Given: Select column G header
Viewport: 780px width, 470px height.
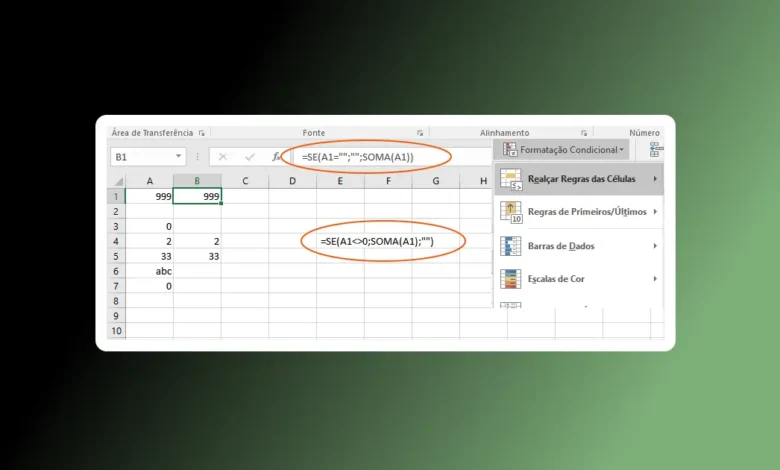Looking at the screenshot, I should (436, 181).
